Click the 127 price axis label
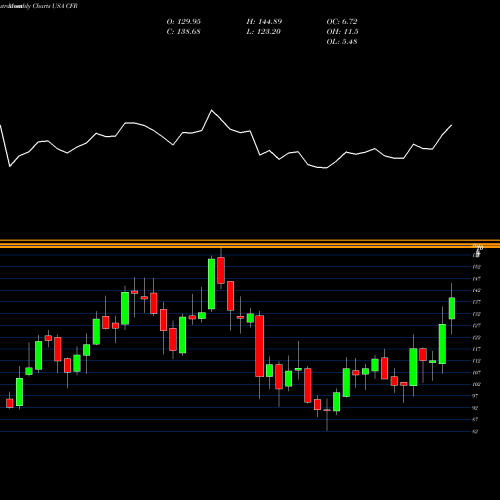 click(476, 326)
